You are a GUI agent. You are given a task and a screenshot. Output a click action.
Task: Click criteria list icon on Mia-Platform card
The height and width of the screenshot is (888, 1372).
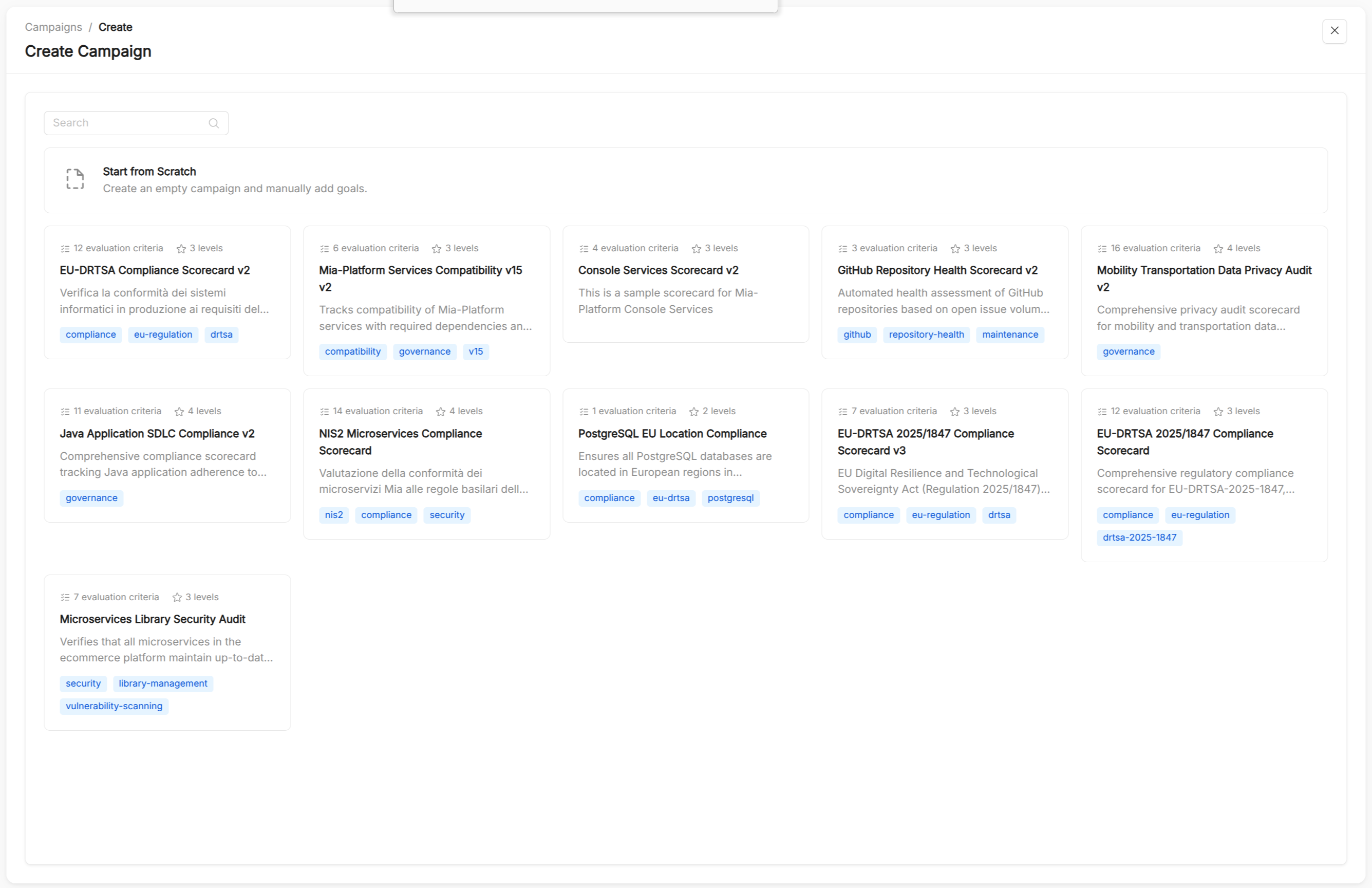point(325,249)
